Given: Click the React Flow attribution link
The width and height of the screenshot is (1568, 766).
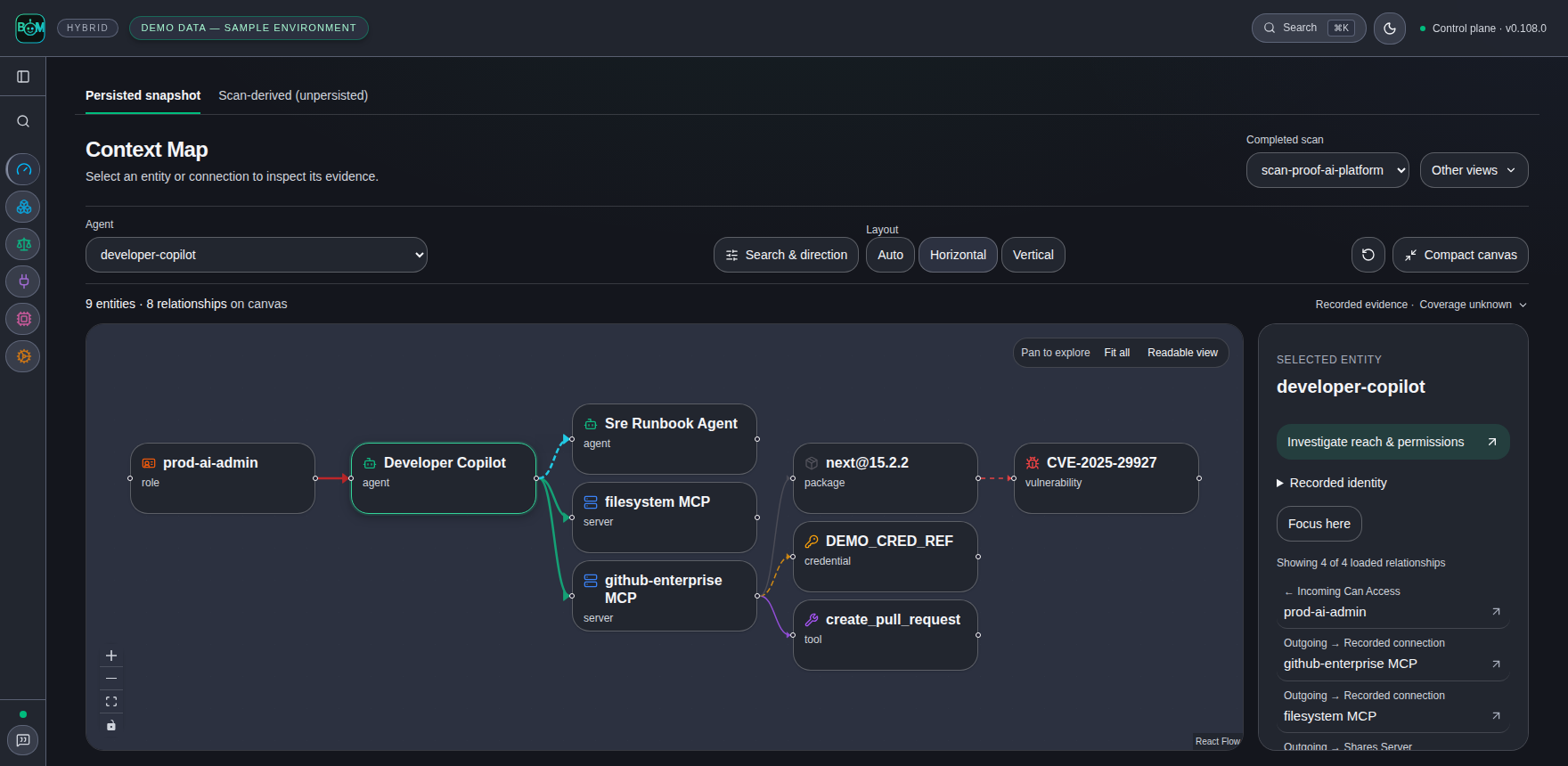Looking at the screenshot, I should (1217, 741).
